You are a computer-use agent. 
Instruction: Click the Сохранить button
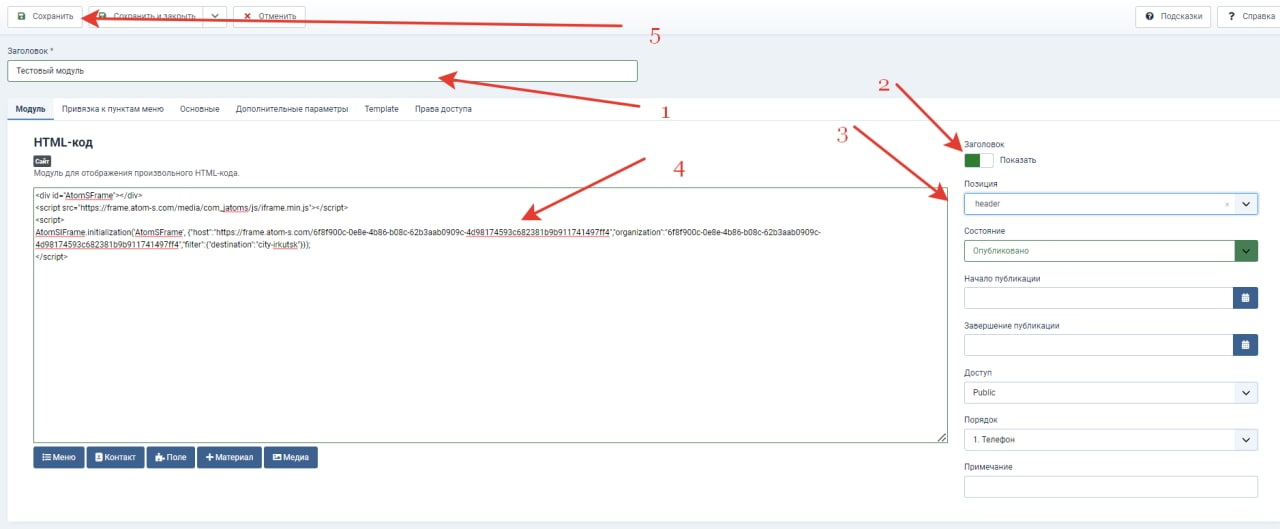click(x=45, y=17)
